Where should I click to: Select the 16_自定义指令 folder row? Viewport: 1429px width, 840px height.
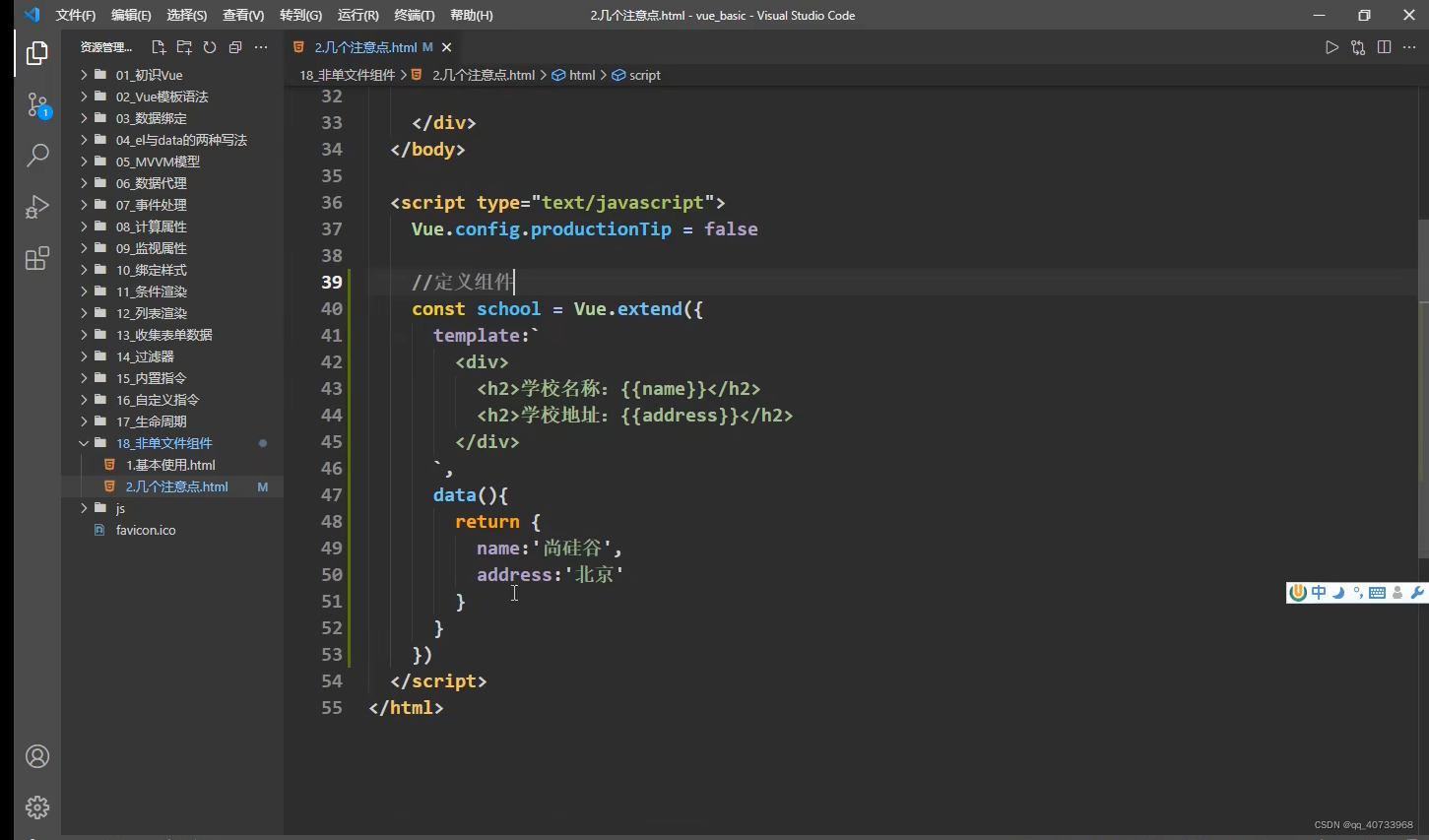tap(172, 400)
